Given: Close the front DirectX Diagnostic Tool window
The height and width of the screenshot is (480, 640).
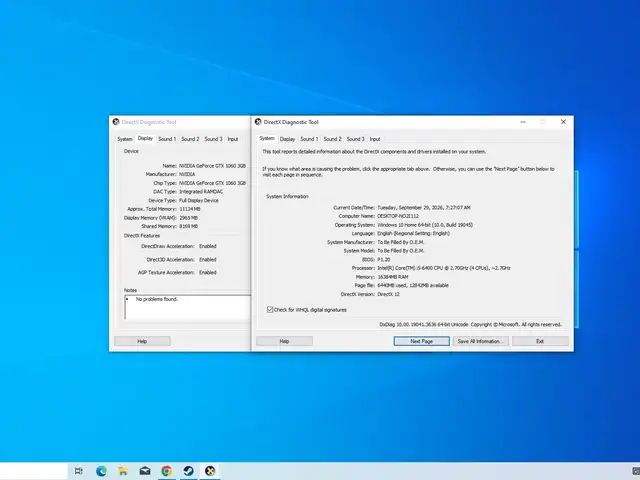Looking at the screenshot, I should point(563,122).
